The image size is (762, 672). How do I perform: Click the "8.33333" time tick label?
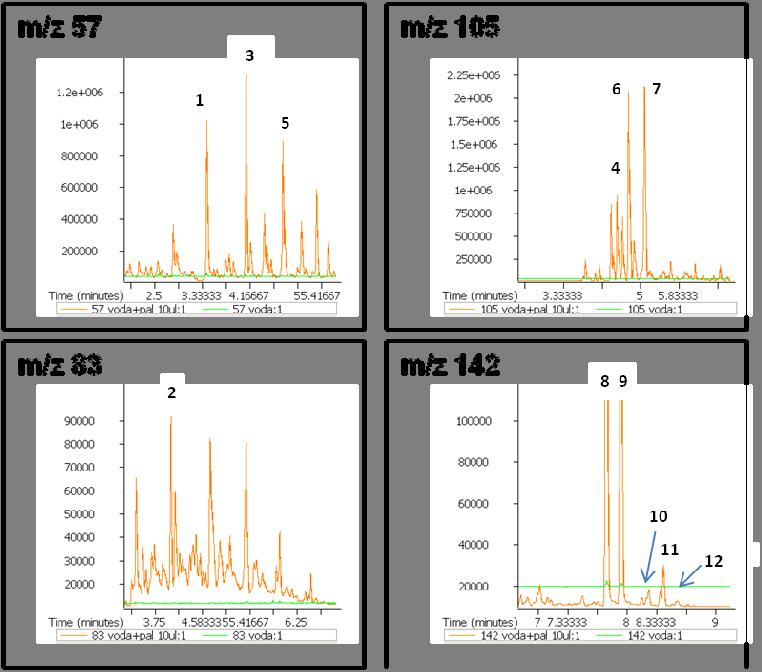tap(656, 622)
